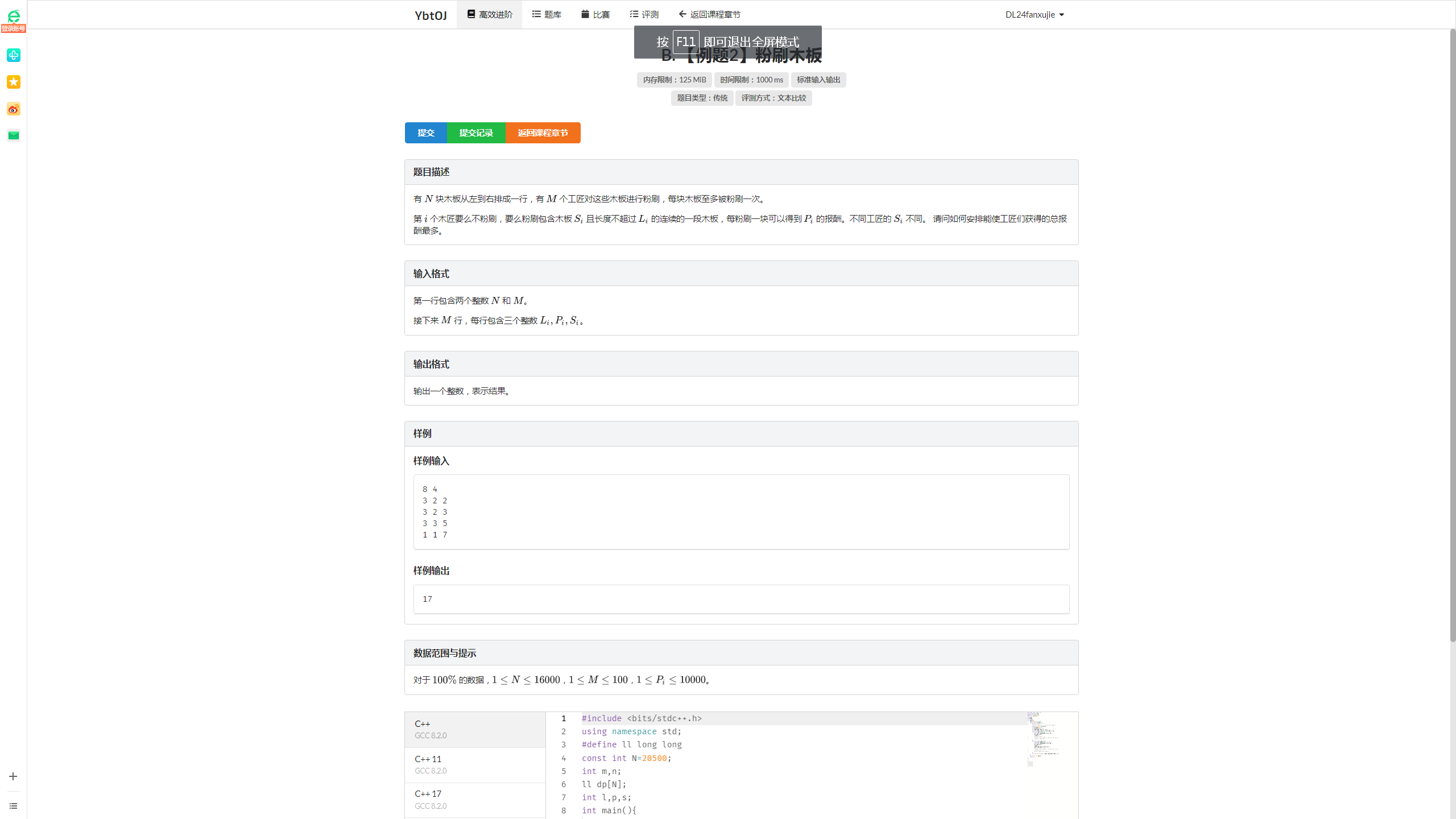This screenshot has height=819, width=1456.
Task: Open the YbtOJ home link
Action: click(x=431, y=15)
